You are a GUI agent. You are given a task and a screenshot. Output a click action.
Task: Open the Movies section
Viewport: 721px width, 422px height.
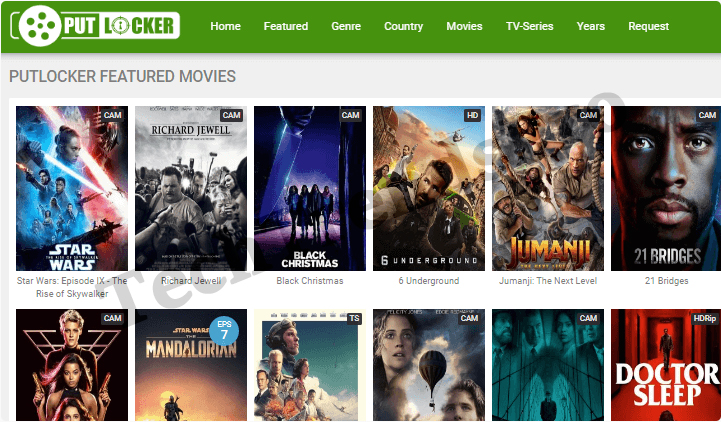[x=464, y=26]
